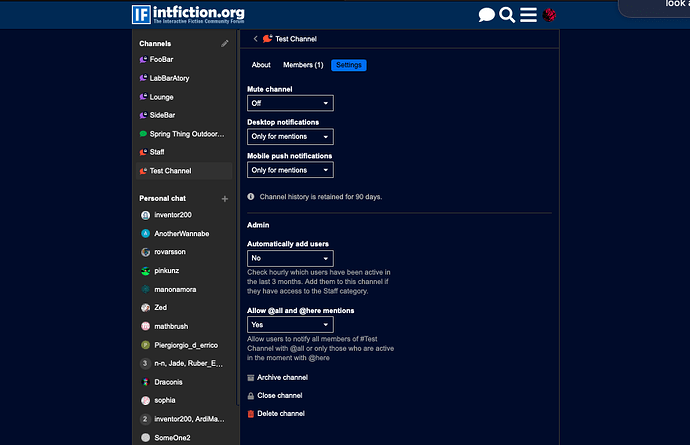Switch to the Members (1) tab

303,65
